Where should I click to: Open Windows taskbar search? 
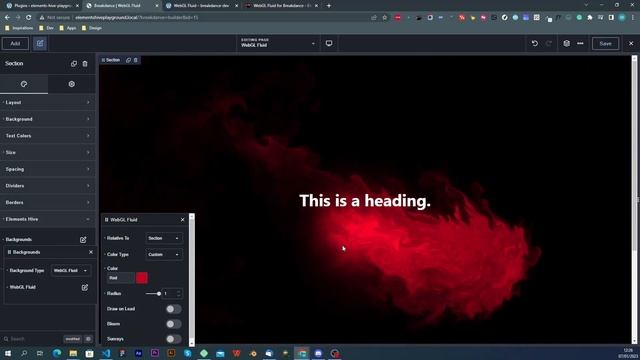24,353
